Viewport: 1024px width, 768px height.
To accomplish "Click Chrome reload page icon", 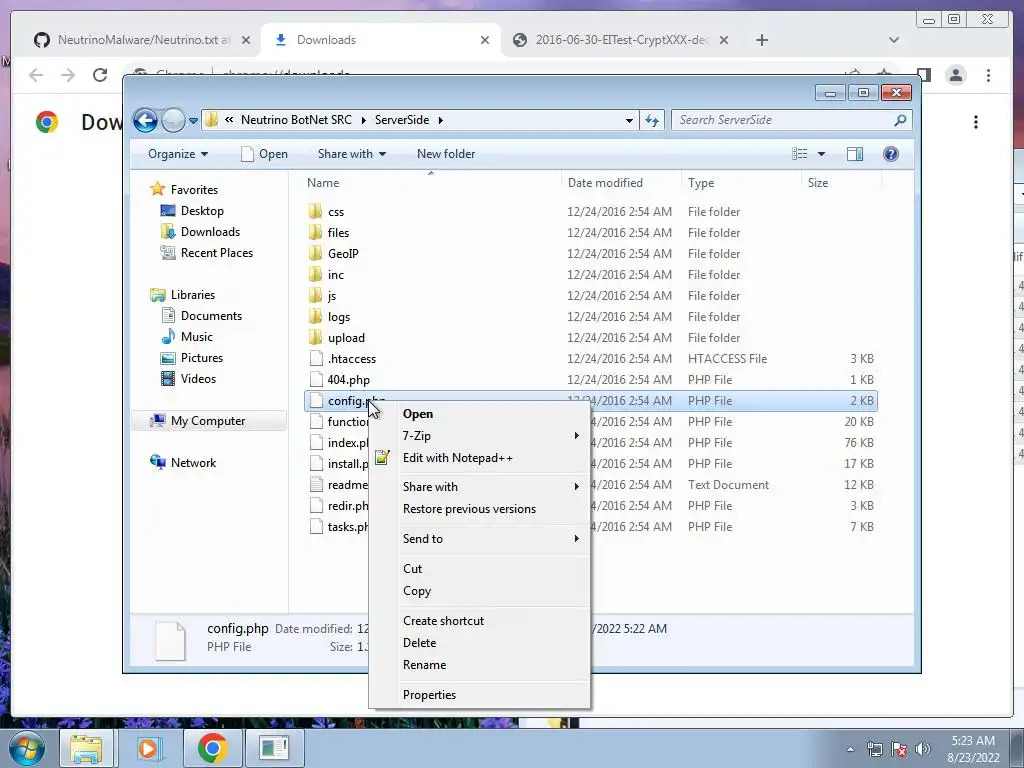I will (x=100, y=75).
